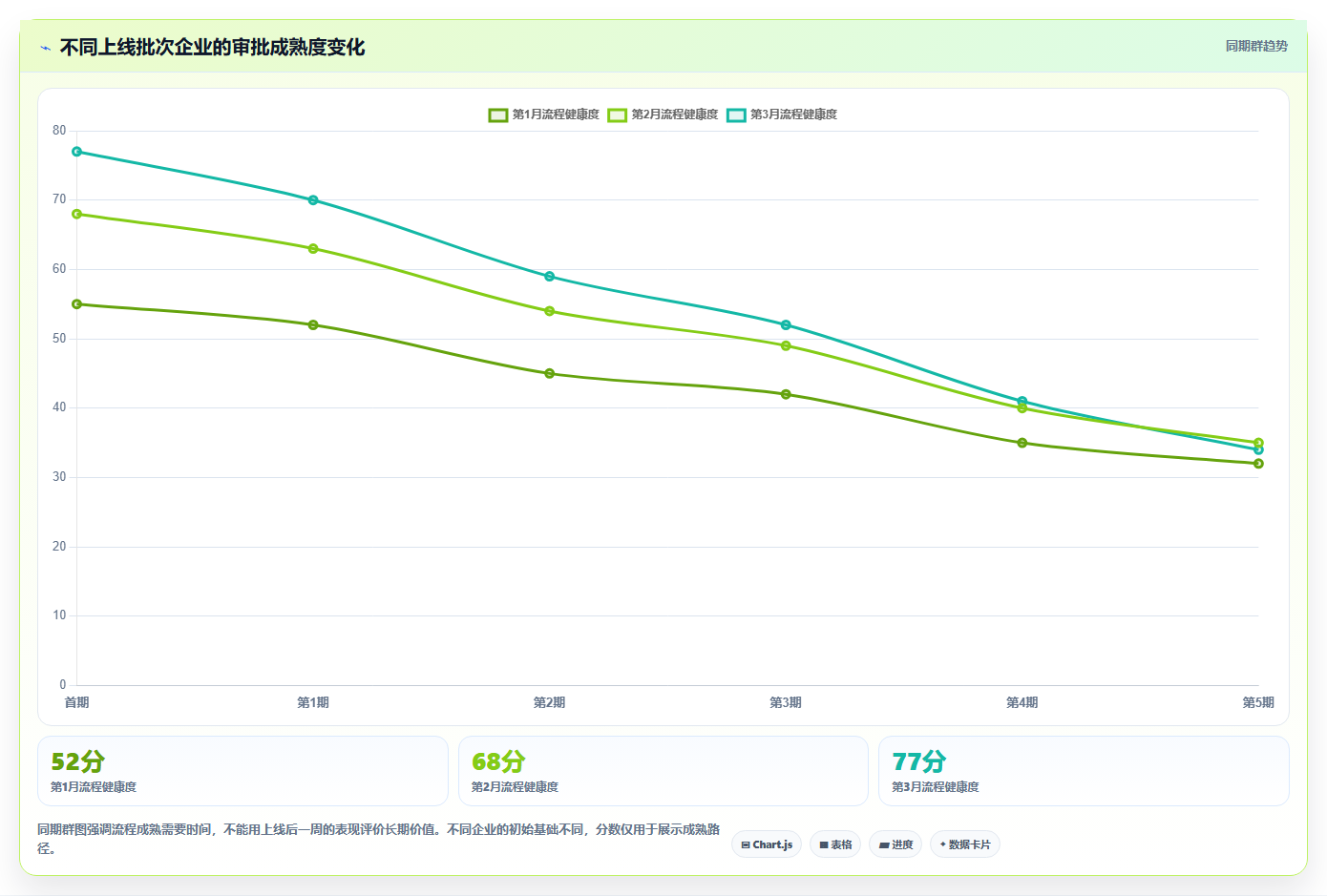The height and width of the screenshot is (896, 1327).
Task: Click the lightning icon beside the chart title
Action: click(x=45, y=48)
